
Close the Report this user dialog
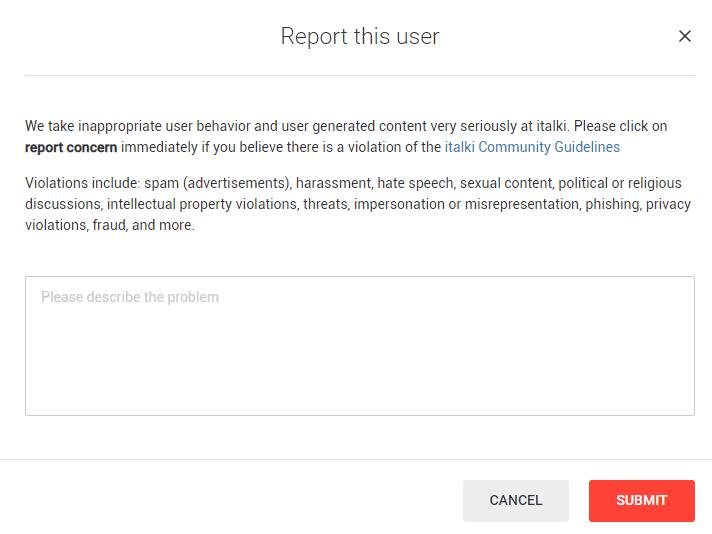click(685, 36)
